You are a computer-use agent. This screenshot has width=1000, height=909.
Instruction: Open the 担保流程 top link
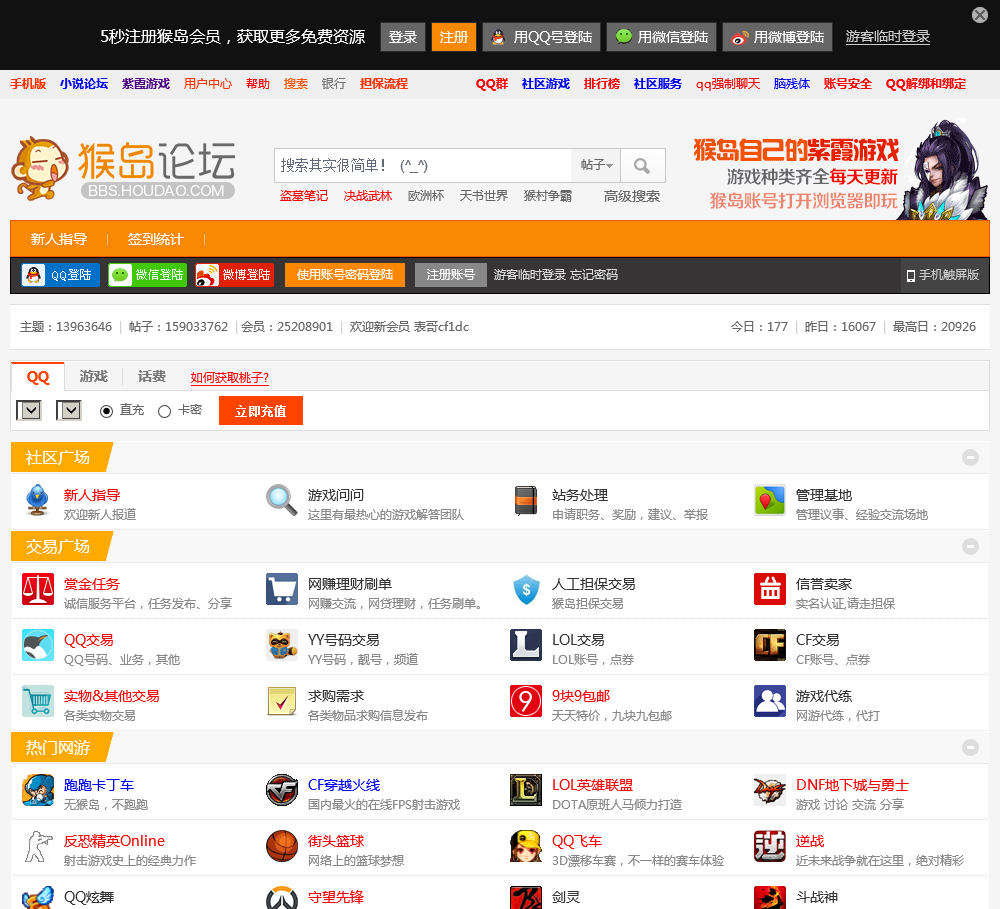pos(384,84)
